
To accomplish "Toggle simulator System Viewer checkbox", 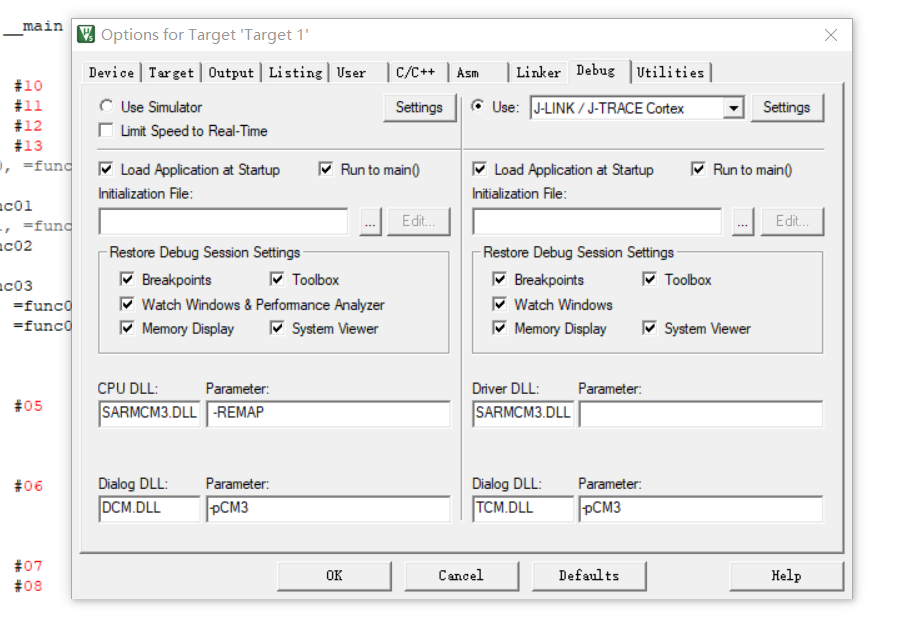I will click(277, 328).
